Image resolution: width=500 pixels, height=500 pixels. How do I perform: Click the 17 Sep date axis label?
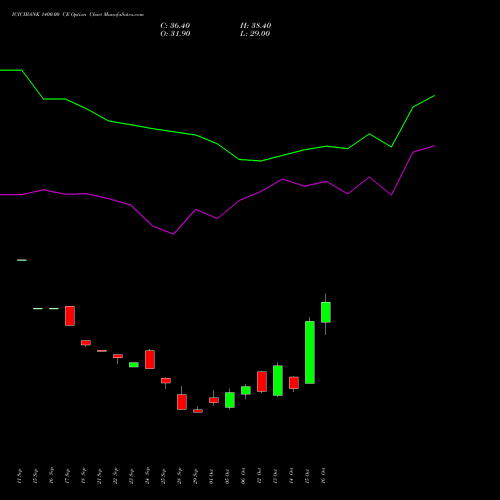(x=68, y=476)
